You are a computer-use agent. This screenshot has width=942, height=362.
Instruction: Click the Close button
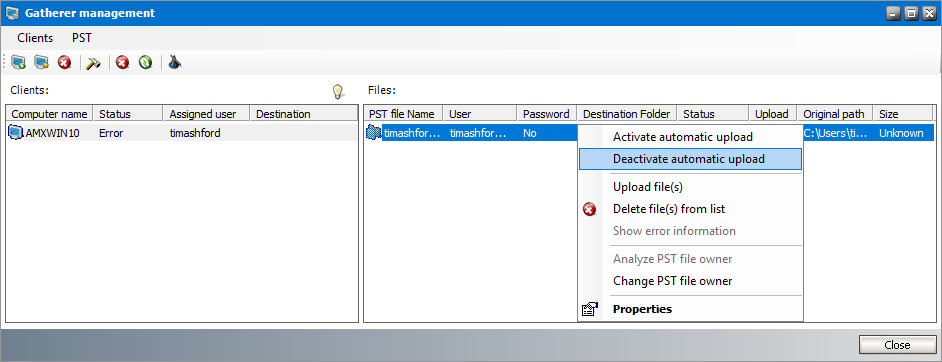point(897,345)
